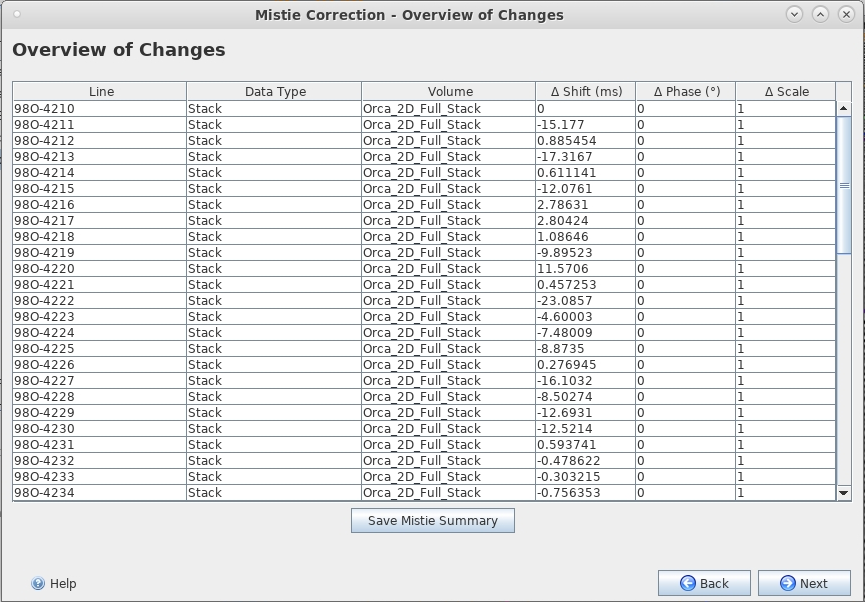Sort by the Δ Shift (ms) column header
This screenshot has height=602, width=865.
tap(585, 92)
